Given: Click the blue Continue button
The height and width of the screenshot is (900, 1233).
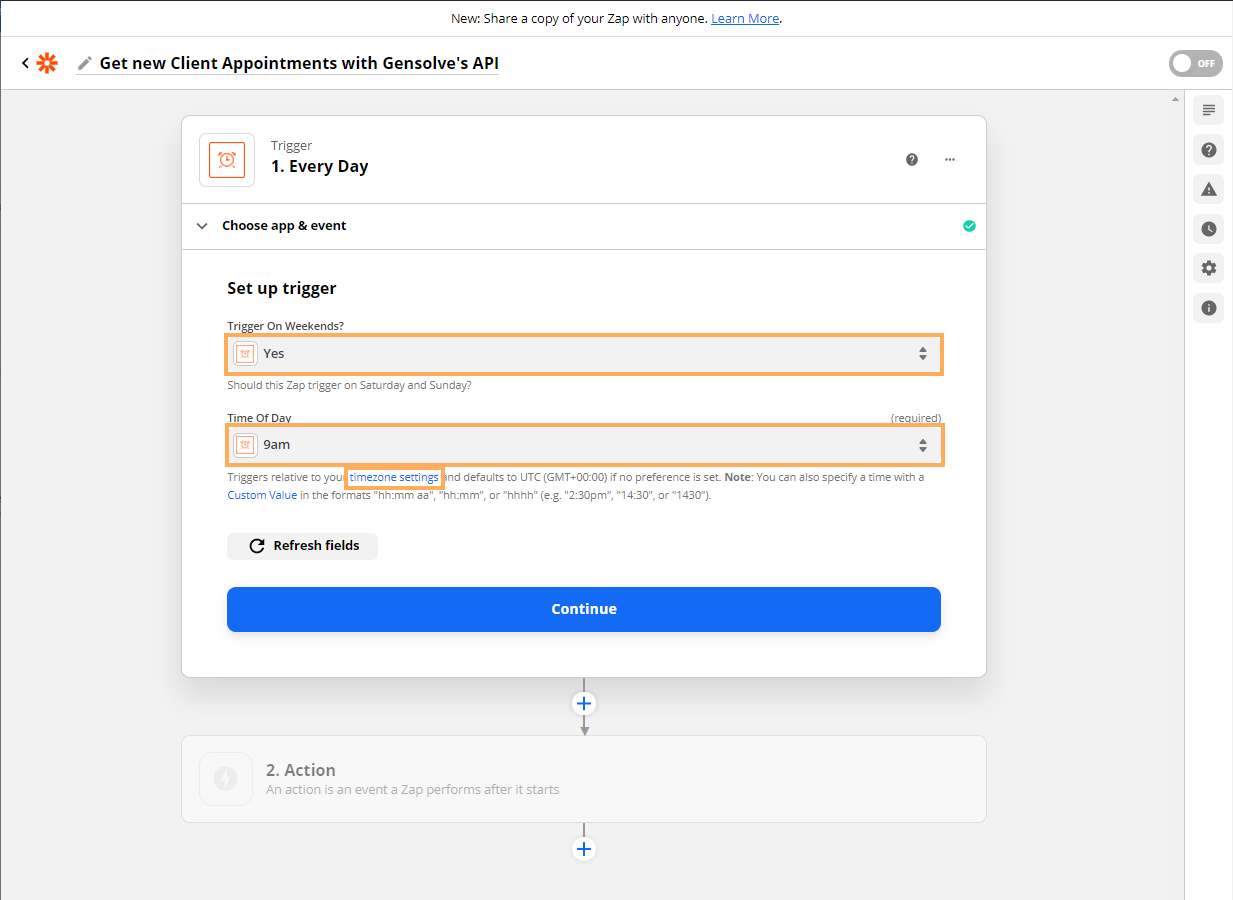Looking at the screenshot, I should coord(584,609).
